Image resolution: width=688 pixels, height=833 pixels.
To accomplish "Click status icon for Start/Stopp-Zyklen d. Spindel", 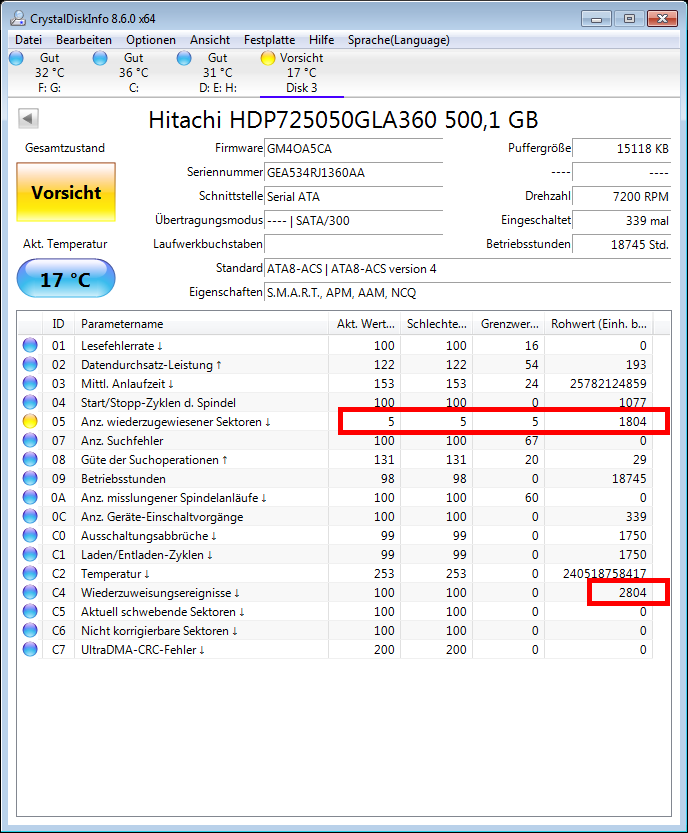I will [30, 402].
